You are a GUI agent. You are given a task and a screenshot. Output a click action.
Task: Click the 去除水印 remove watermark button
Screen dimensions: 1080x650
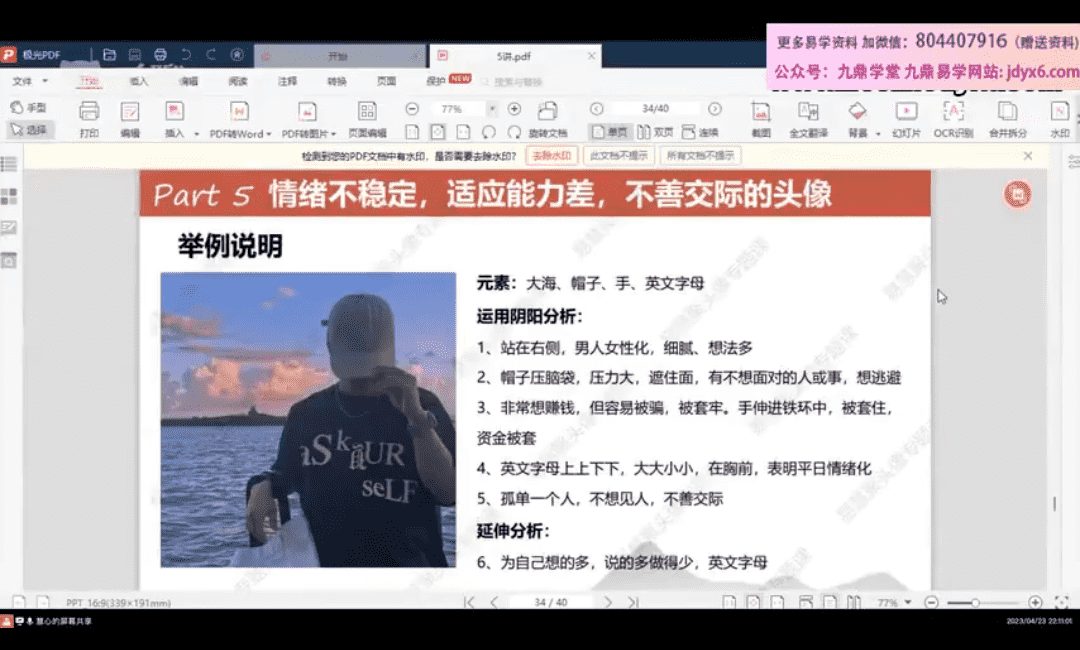[x=551, y=156]
